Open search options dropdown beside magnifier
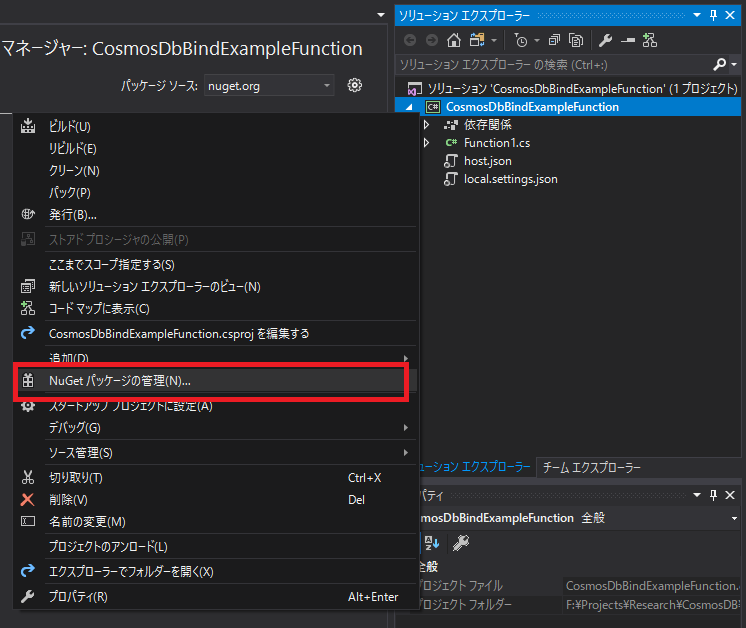The width and height of the screenshot is (746, 628). pos(734,65)
